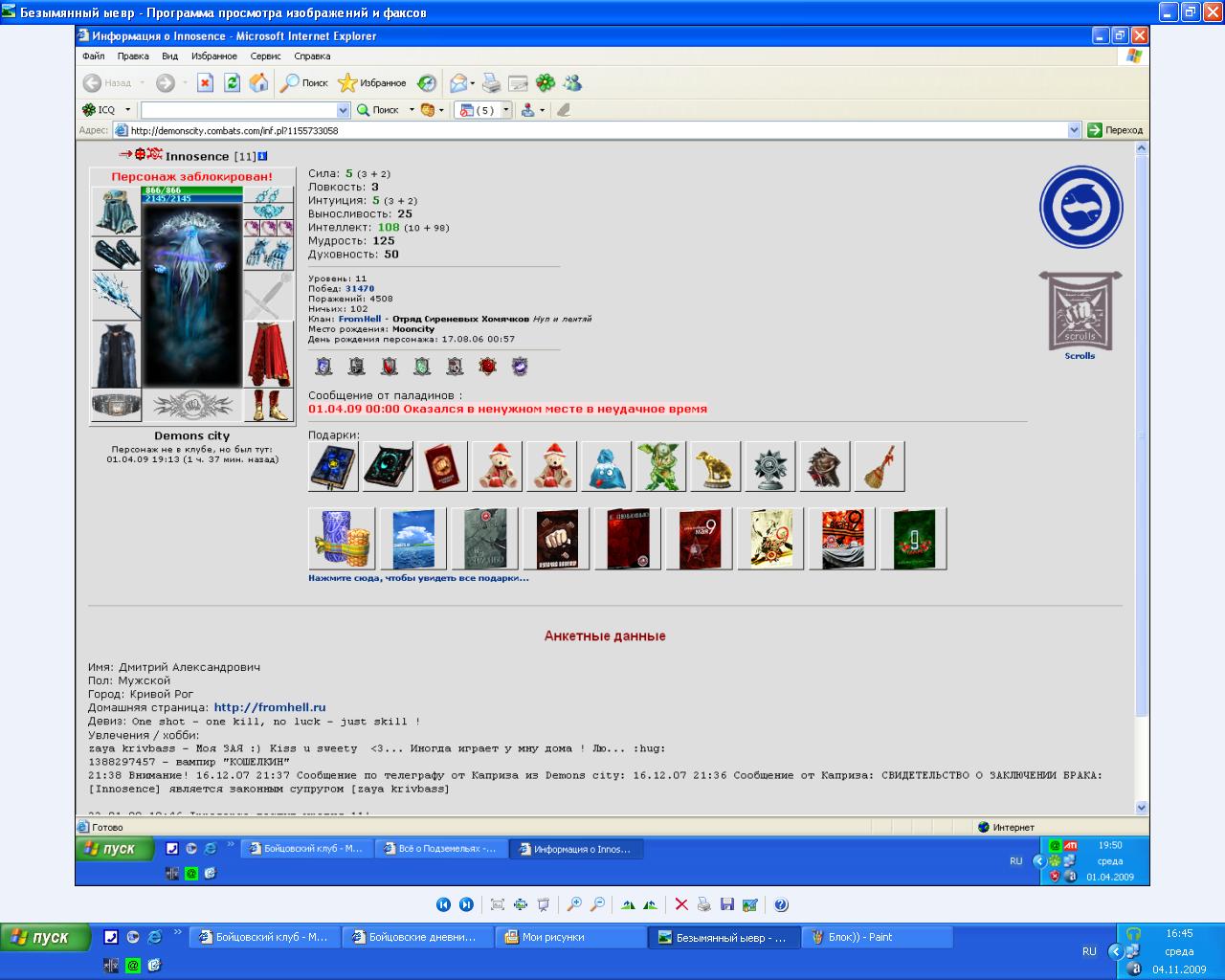Open Справка menu
Screen dimensions: 1225x980
coord(312,56)
